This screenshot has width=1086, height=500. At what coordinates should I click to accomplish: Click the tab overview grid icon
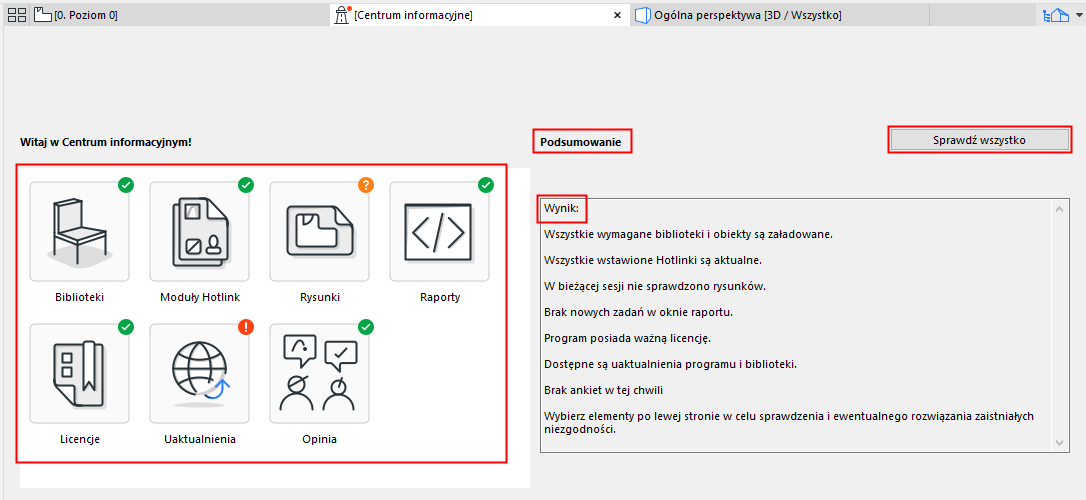coord(17,15)
